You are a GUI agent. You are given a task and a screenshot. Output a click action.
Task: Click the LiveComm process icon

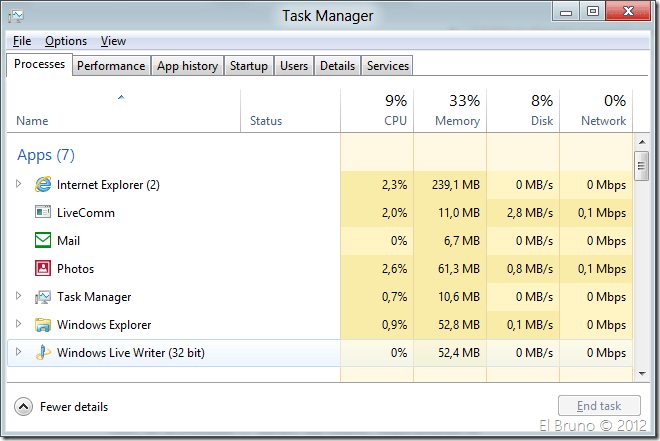click(43, 213)
